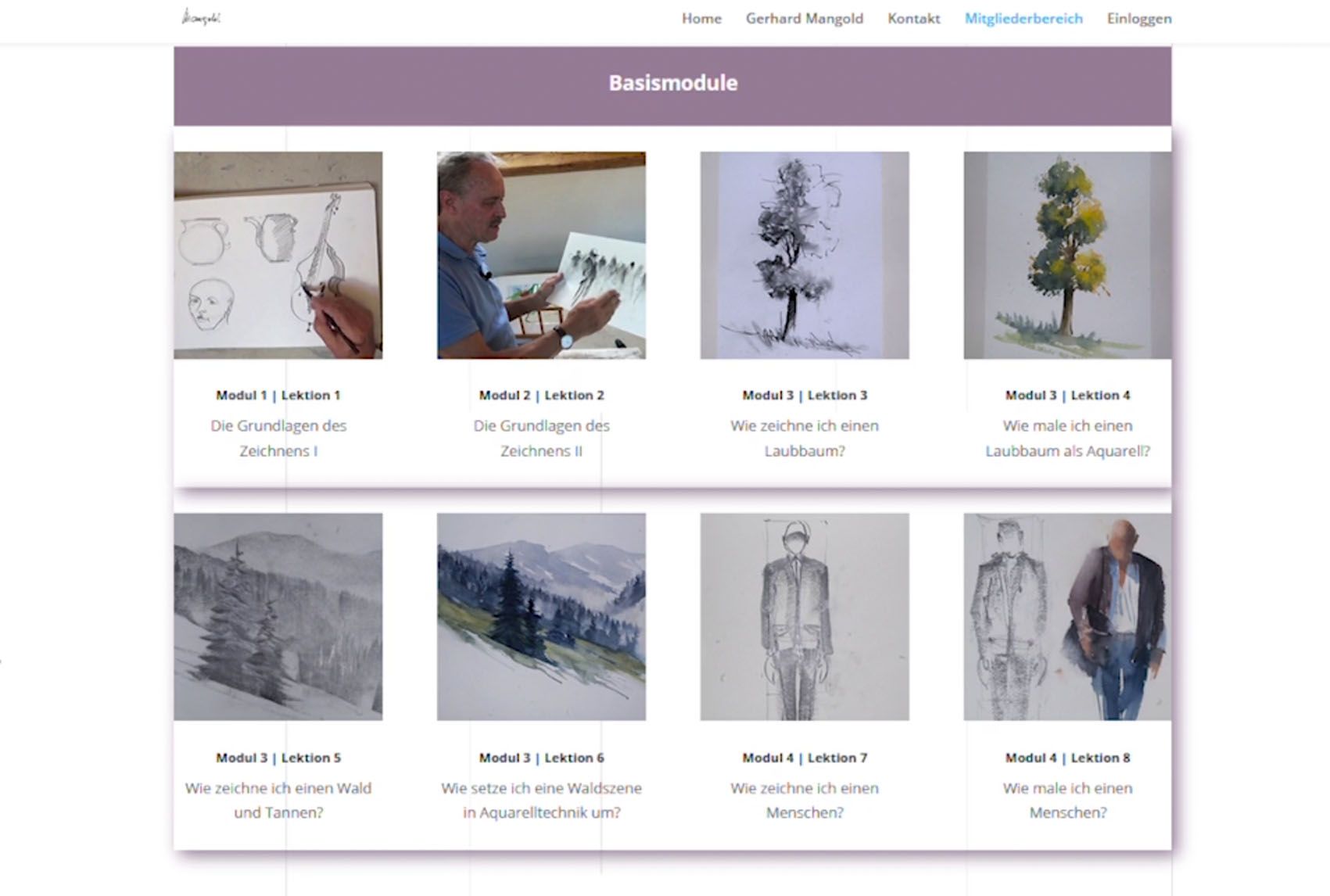Click the Einloggen link
Viewport: 1330px width, 896px height.
pos(1138,19)
